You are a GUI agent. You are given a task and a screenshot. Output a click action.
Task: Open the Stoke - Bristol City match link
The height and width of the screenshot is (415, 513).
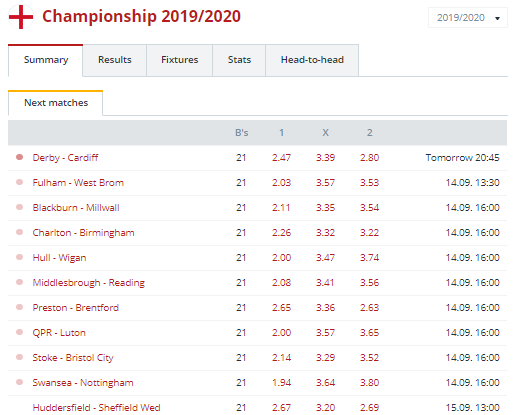(x=73, y=358)
